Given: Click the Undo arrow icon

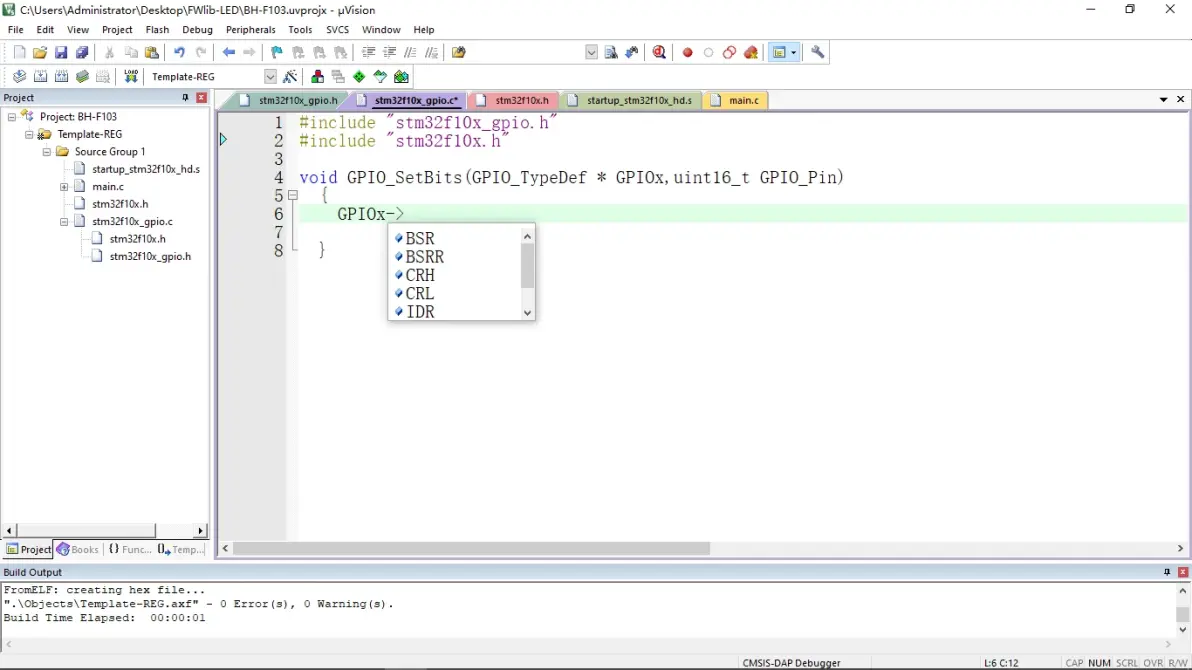Looking at the screenshot, I should pyautogui.click(x=179, y=53).
